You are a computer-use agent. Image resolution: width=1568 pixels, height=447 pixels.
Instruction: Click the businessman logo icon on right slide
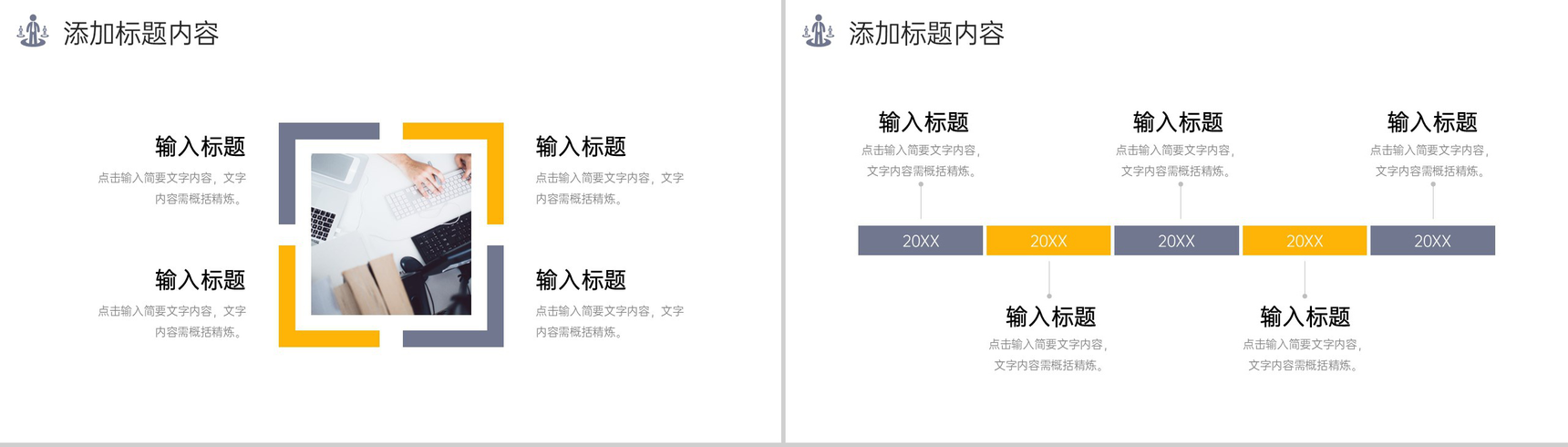point(818,31)
